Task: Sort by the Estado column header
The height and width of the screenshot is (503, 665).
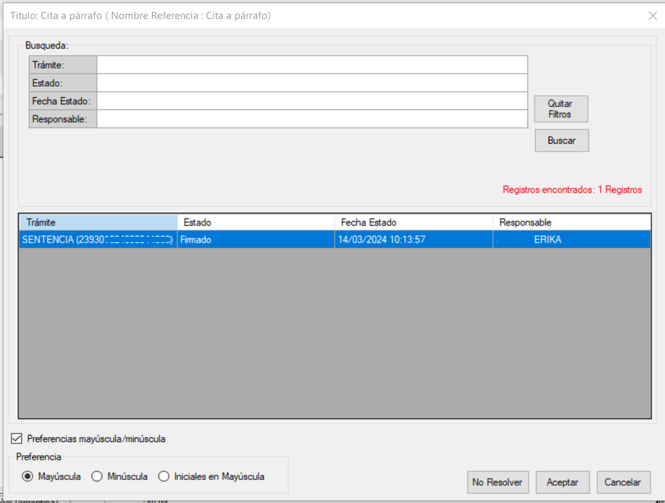Action: tap(255, 222)
